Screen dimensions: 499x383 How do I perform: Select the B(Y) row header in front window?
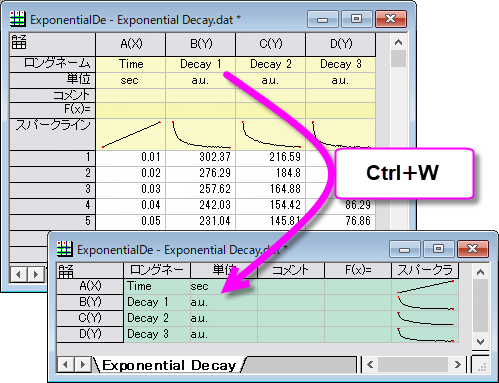(90, 302)
